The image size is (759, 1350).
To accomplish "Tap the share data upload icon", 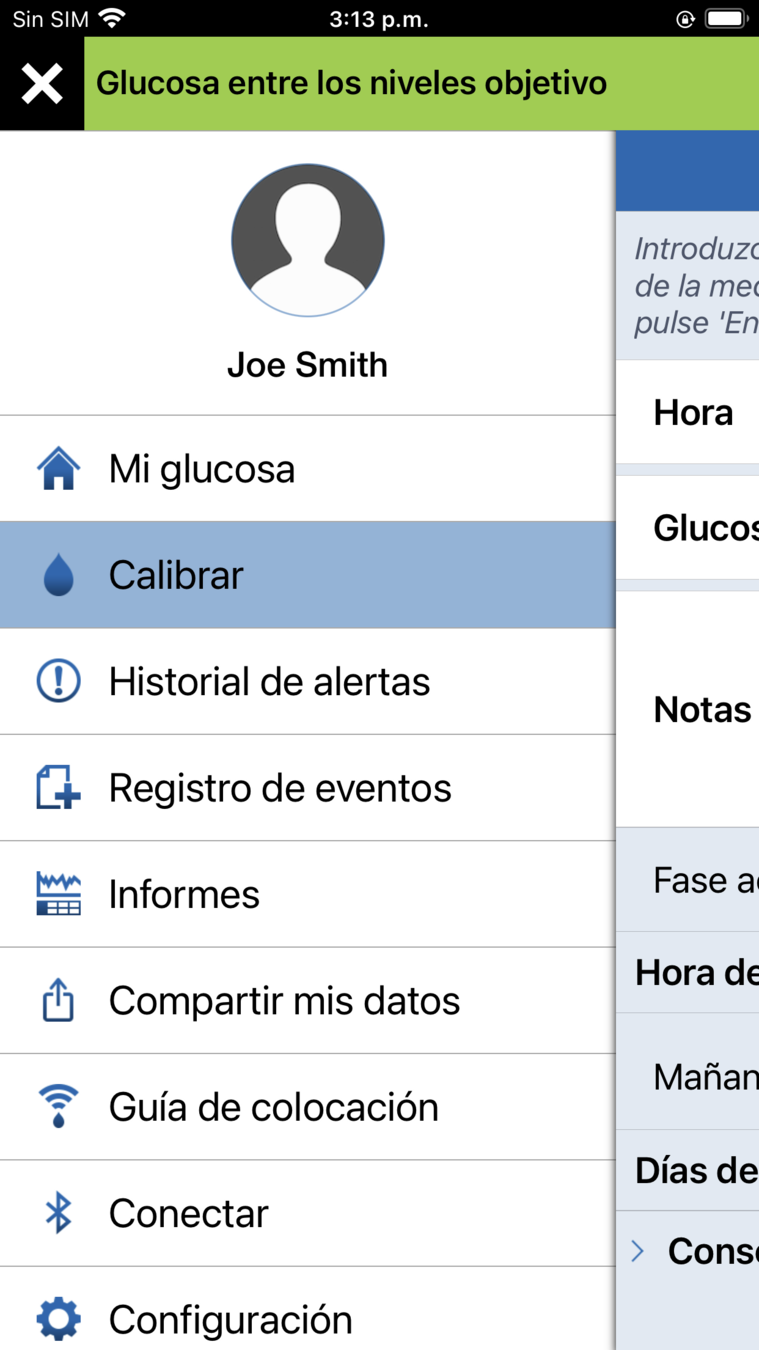I will click(x=58, y=1001).
